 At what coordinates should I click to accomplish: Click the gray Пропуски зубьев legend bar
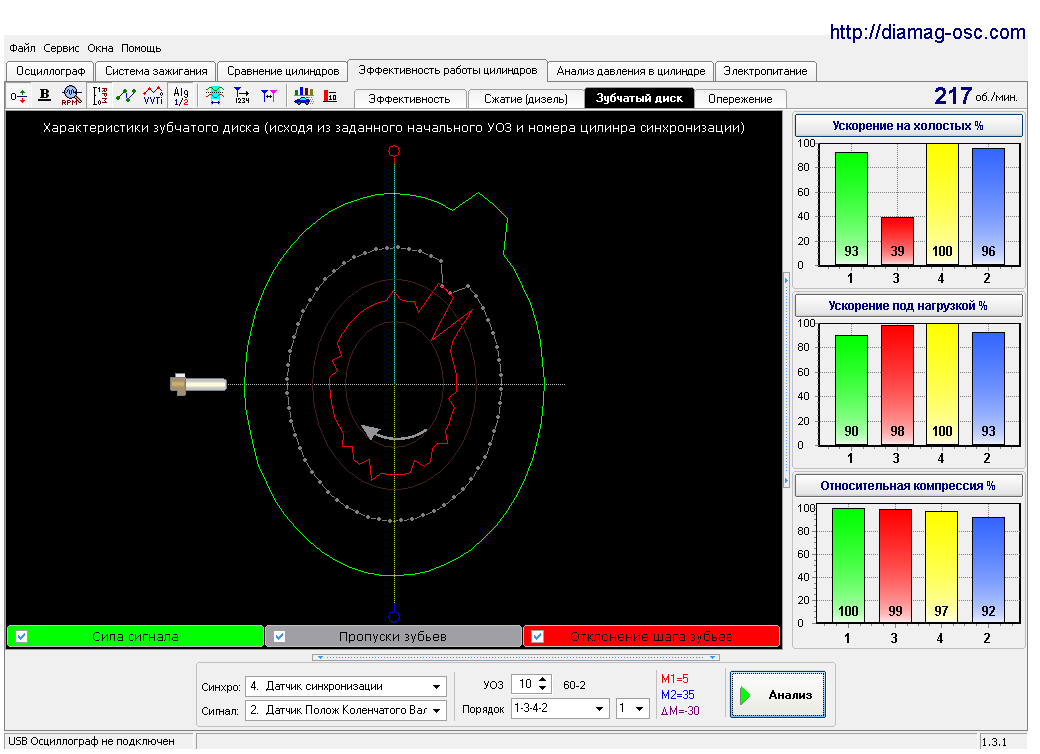393,637
